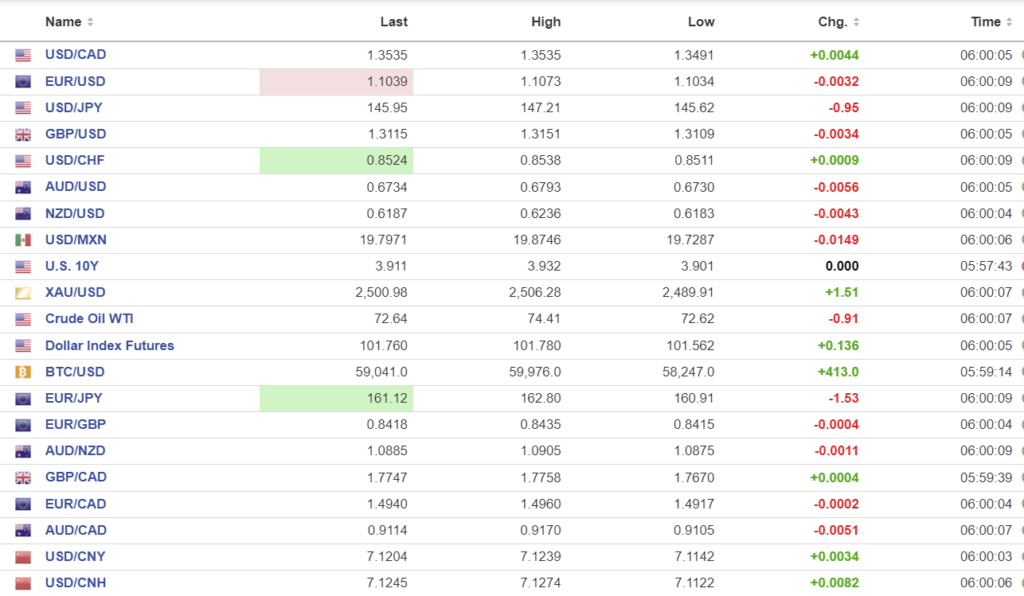Sort table by the Chg. column arrows

(856, 22)
